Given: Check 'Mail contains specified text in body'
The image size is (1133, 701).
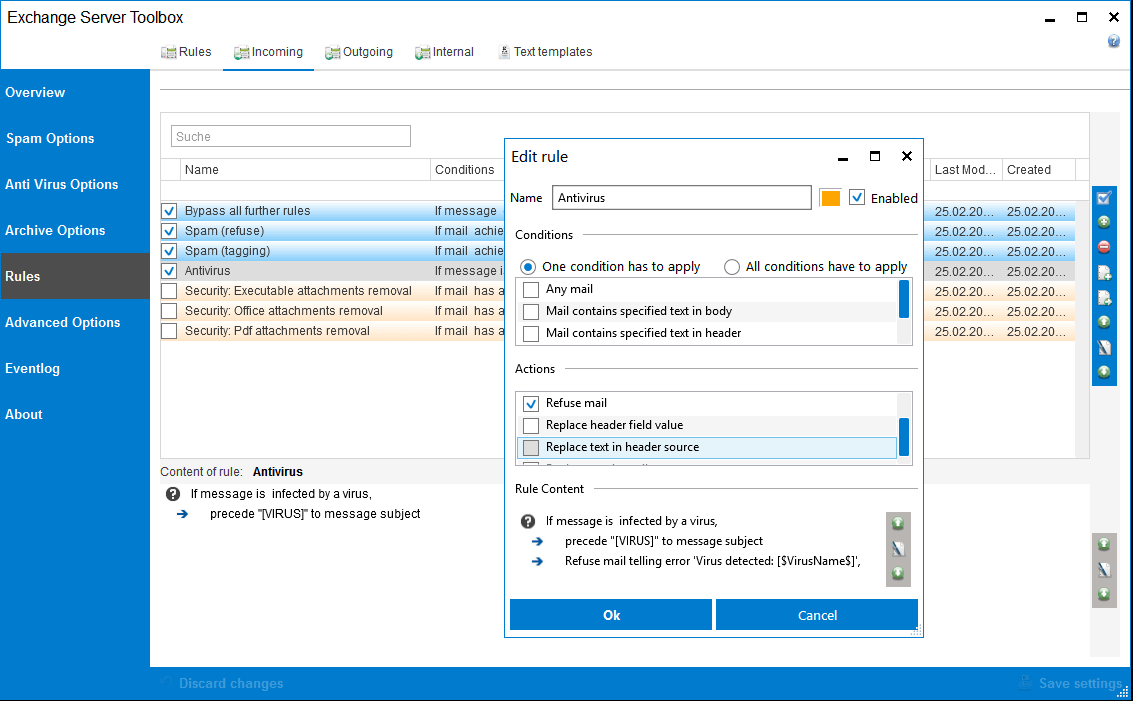Looking at the screenshot, I should point(531,311).
